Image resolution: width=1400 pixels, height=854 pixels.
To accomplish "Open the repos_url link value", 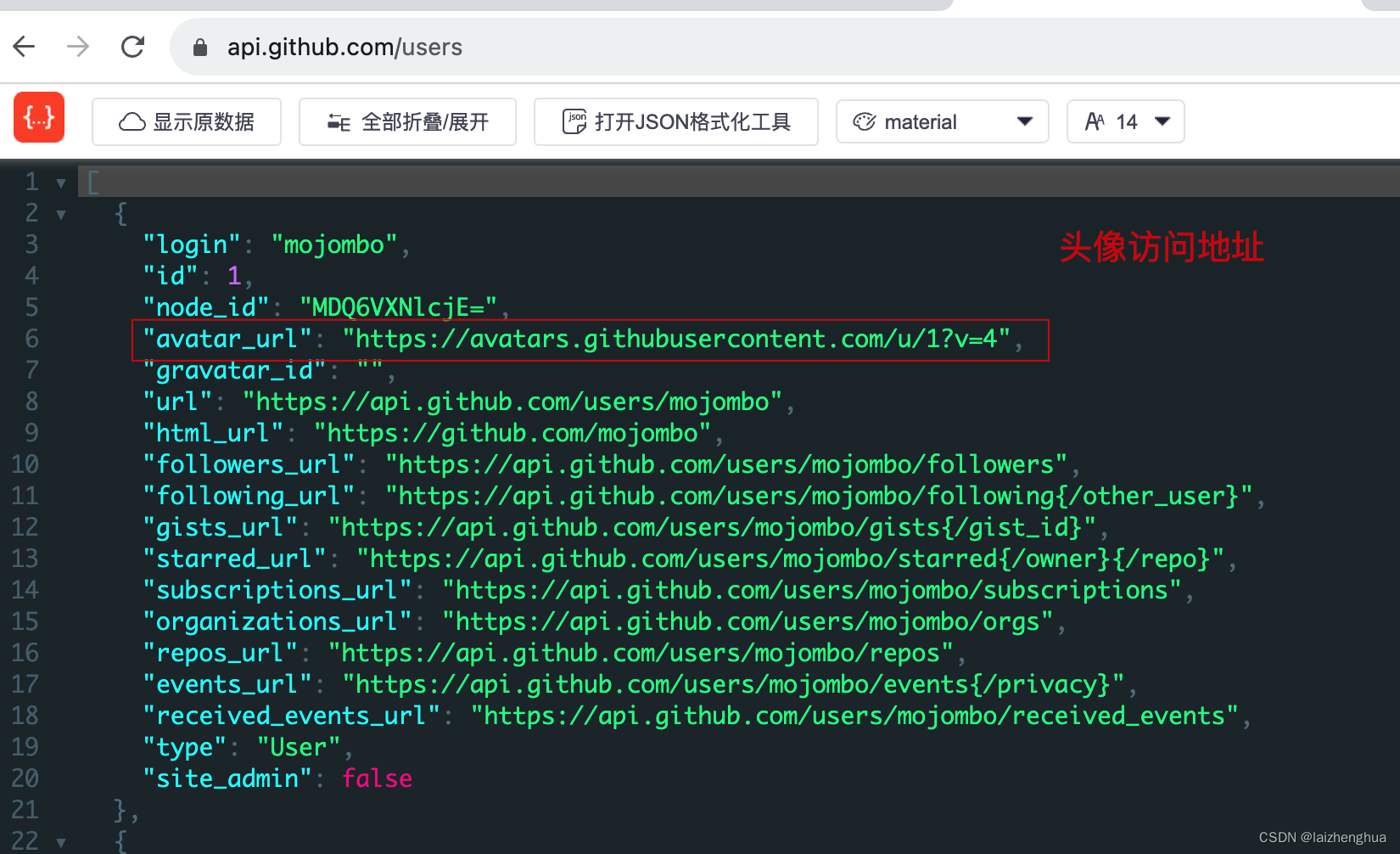I will (x=641, y=654).
